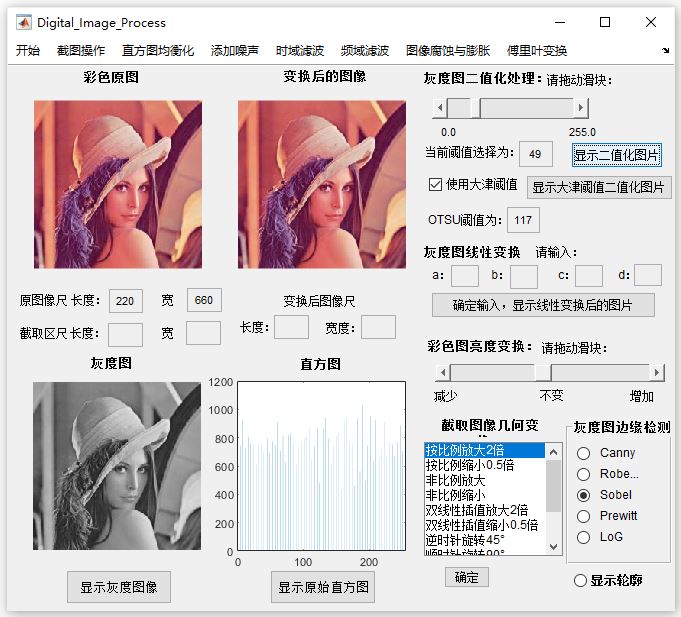The image size is (681, 617).
Task: Click left arrow of threshold slider
Action: (x=440, y=108)
